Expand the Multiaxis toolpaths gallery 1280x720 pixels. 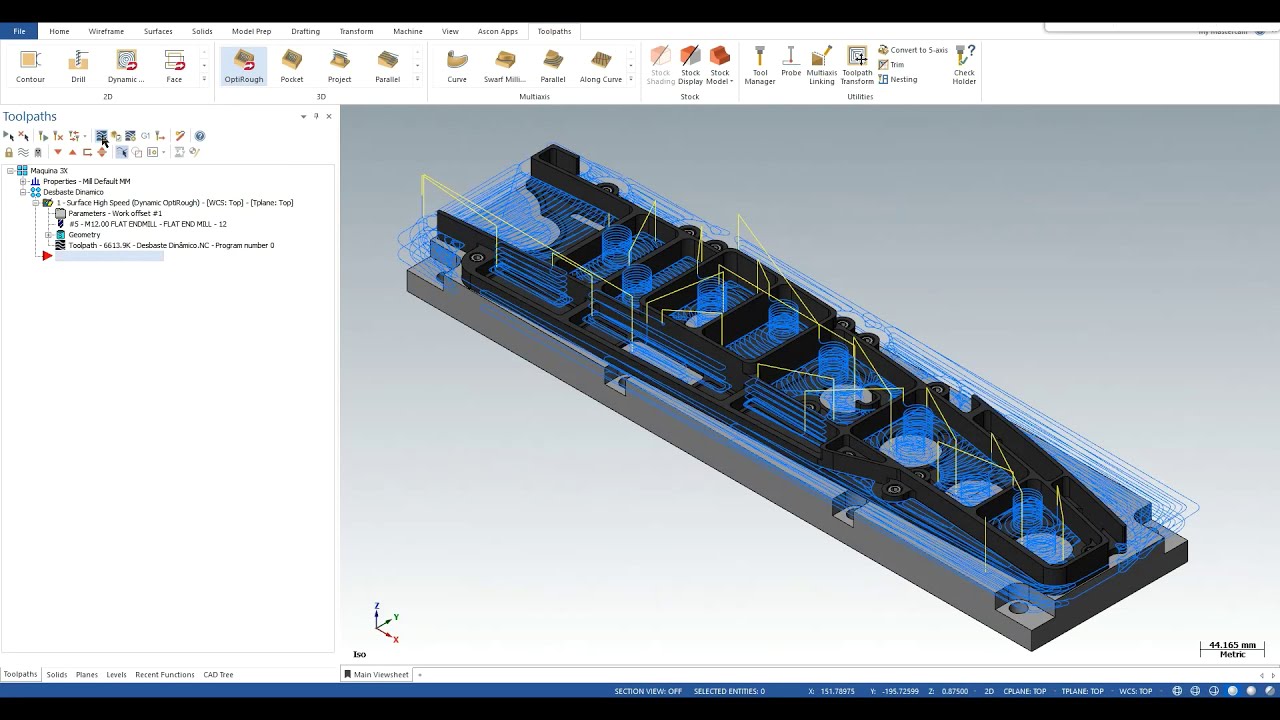(x=631, y=79)
